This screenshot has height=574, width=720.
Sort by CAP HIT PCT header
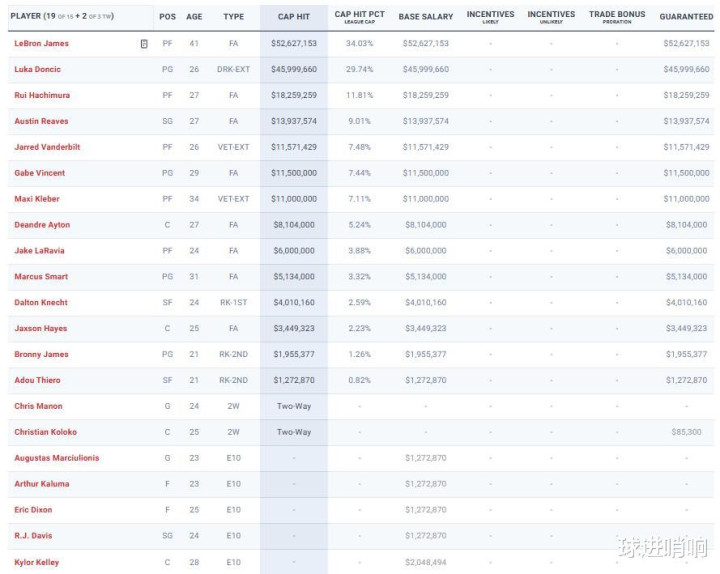click(359, 16)
